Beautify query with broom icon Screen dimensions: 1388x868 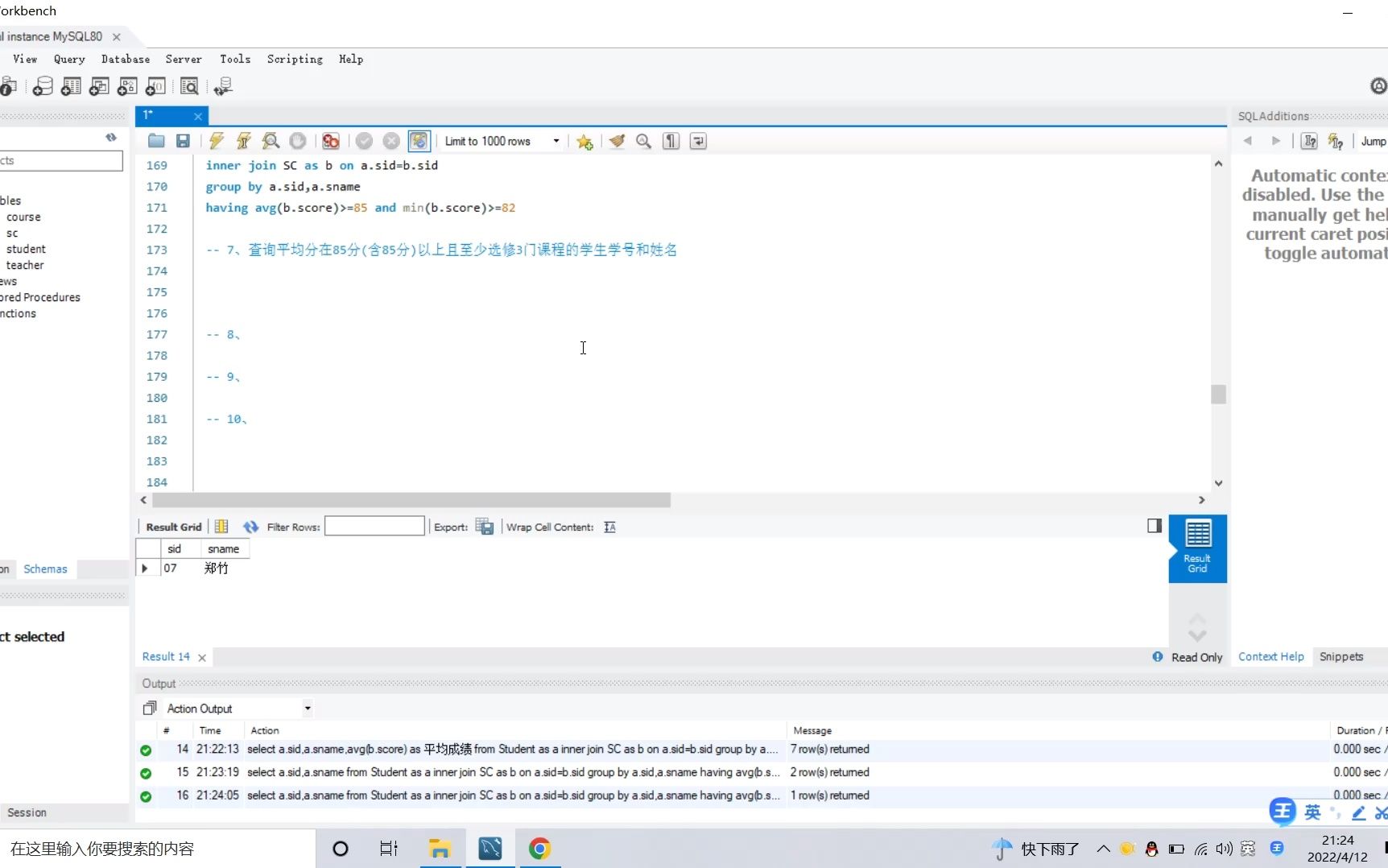[x=617, y=141]
